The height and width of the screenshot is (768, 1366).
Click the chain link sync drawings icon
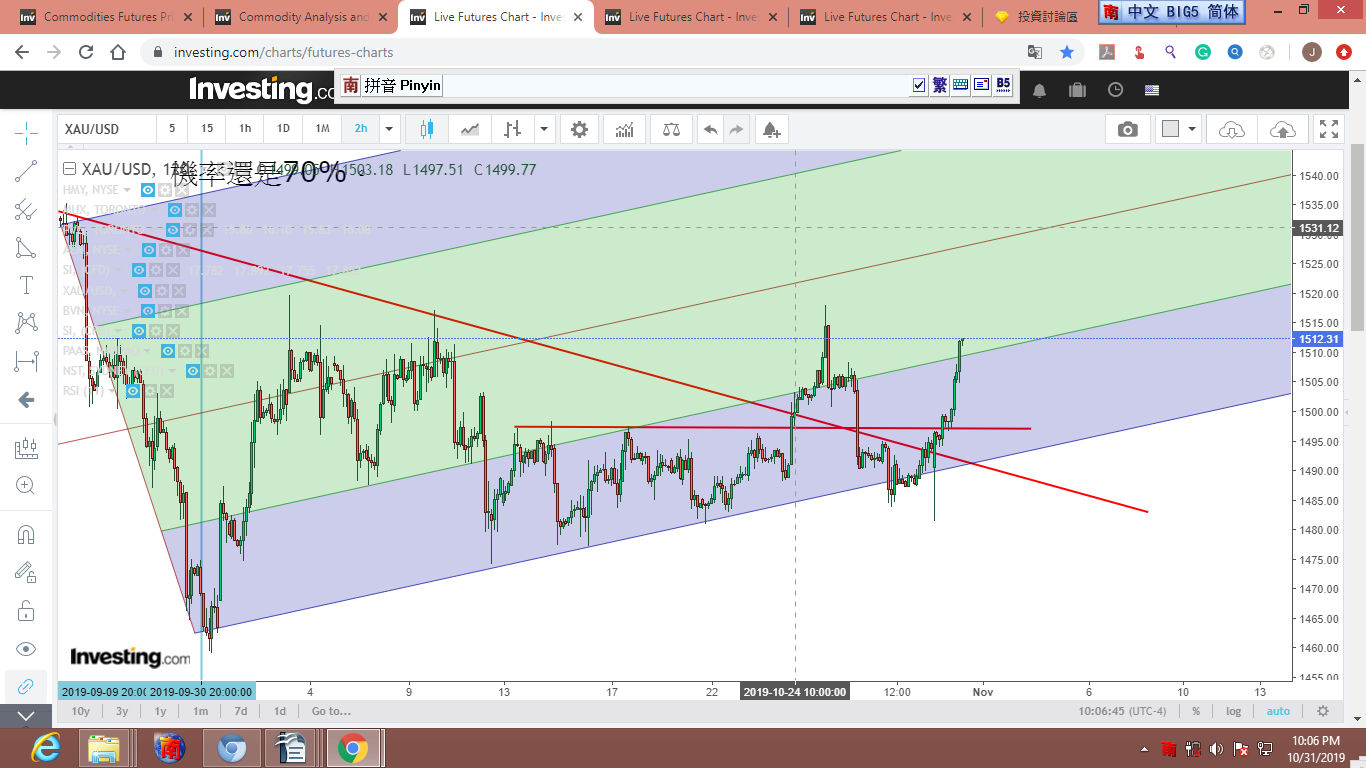tap(26, 686)
